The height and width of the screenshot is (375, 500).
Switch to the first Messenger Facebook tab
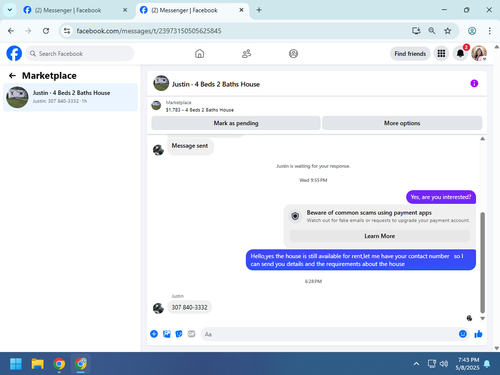[x=75, y=10]
